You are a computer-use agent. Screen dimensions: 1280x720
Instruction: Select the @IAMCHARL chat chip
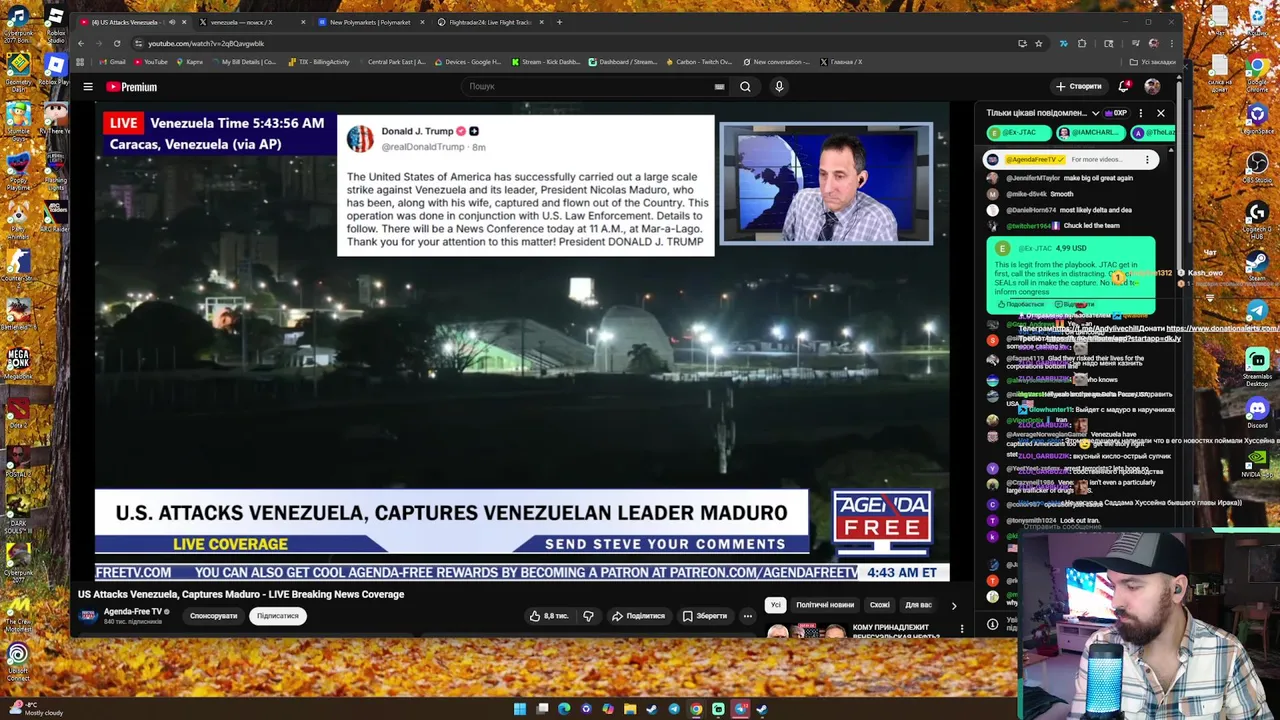tap(1093, 133)
